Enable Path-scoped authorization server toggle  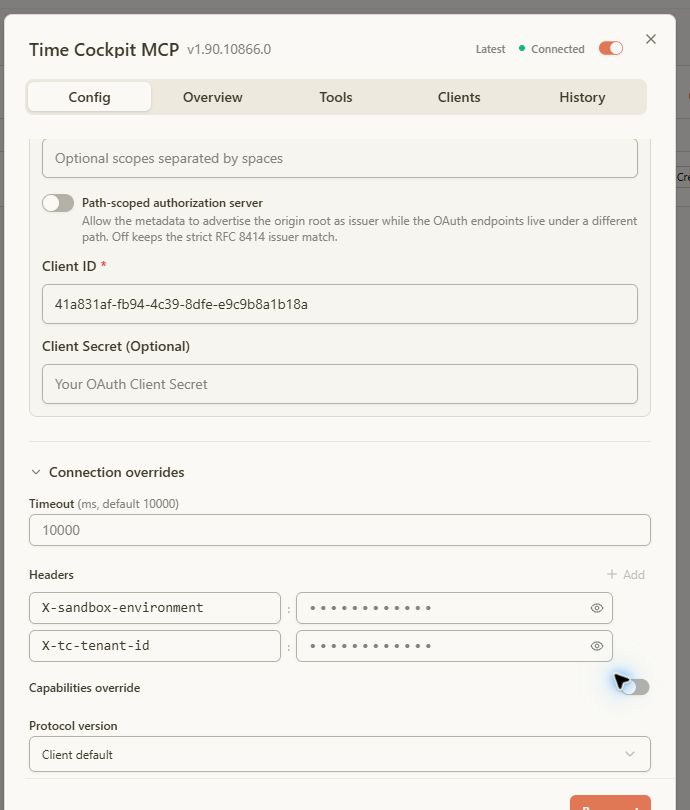pyautogui.click(x=58, y=203)
